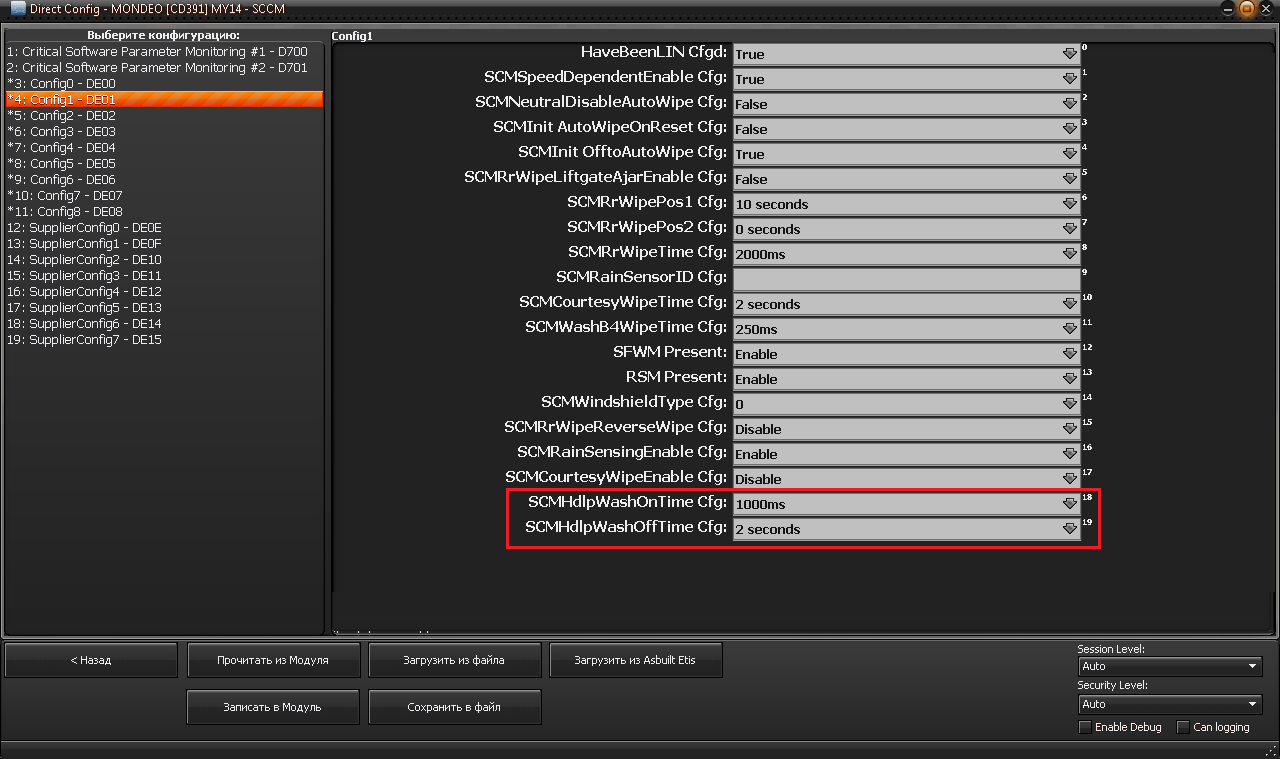The image size is (1280, 759).
Task: Open the SCMHdlpWashOffTime Cfg dropdown
Action: [905, 529]
